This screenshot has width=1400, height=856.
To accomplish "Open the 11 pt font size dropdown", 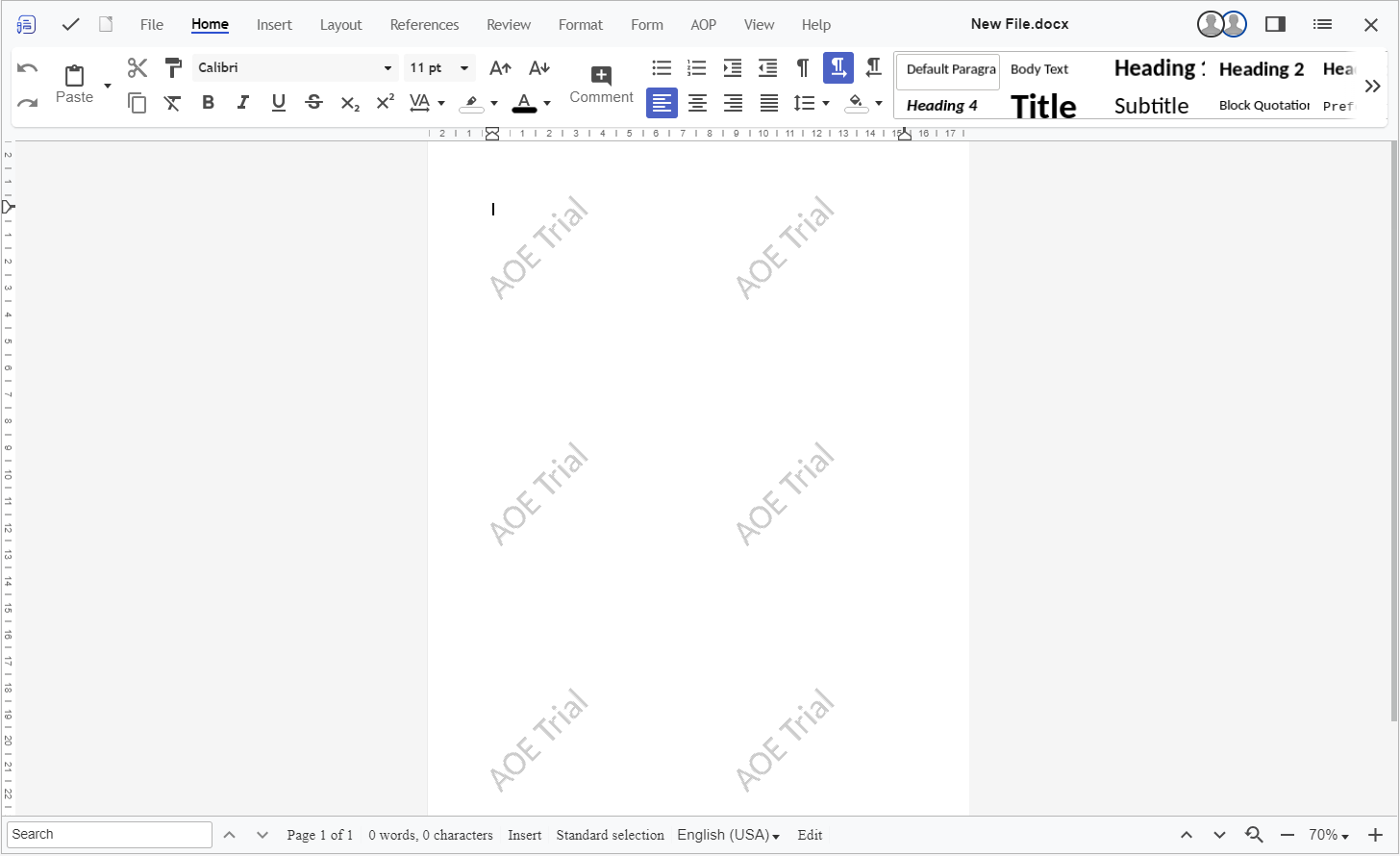I will point(464,68).
